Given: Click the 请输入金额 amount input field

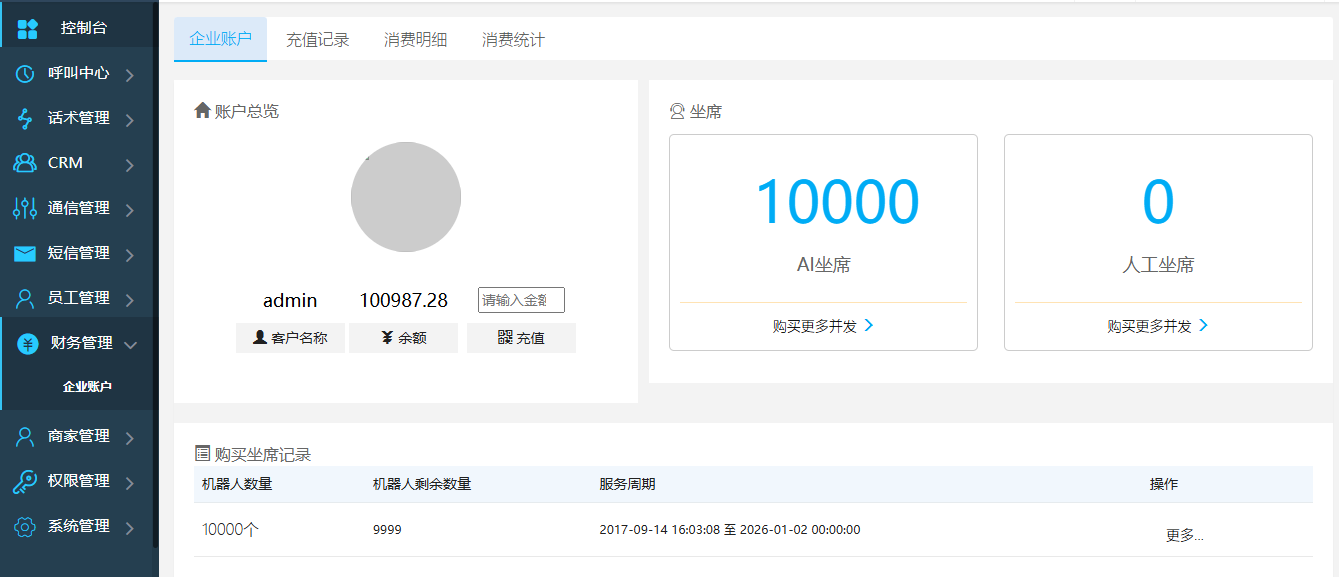Looking at the screenshot, I should click(520, 300).
